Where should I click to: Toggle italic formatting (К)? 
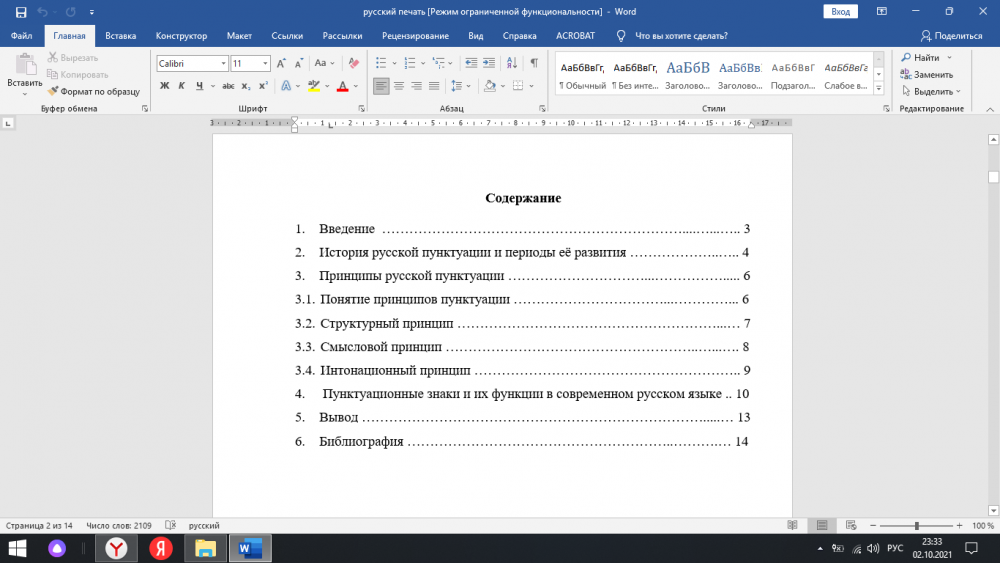coord(182,86)
